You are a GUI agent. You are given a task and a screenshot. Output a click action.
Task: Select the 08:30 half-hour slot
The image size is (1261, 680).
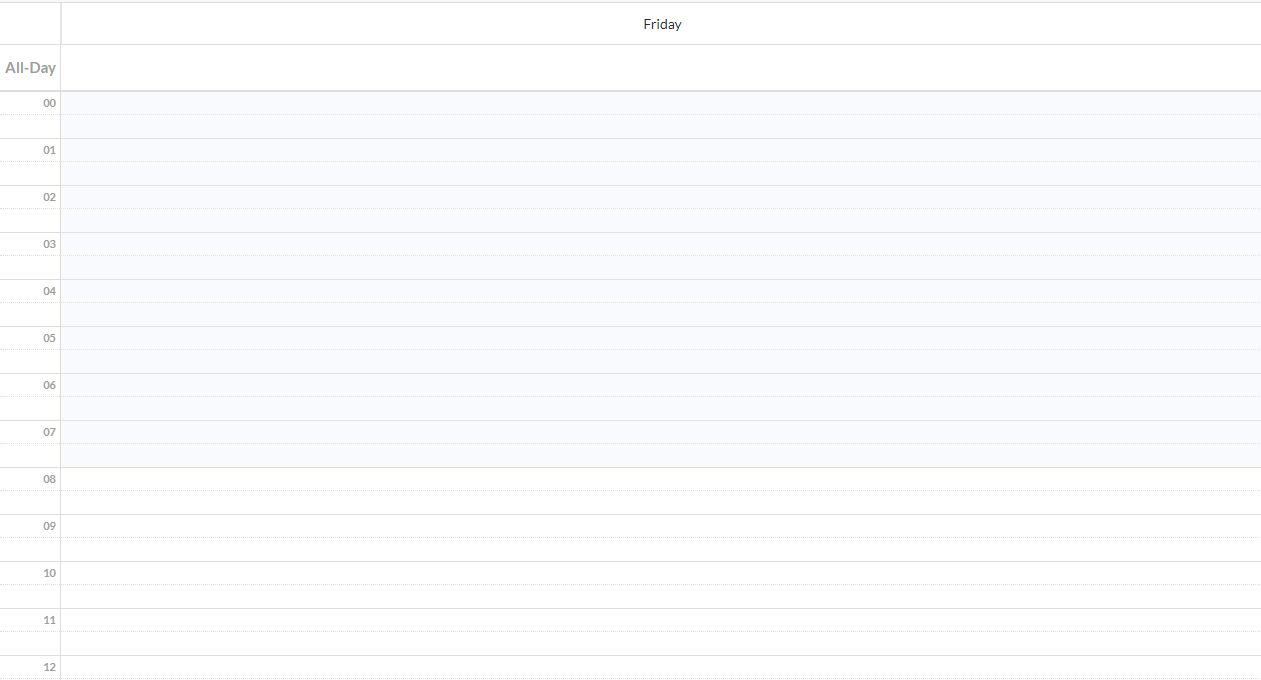point(661,502)
